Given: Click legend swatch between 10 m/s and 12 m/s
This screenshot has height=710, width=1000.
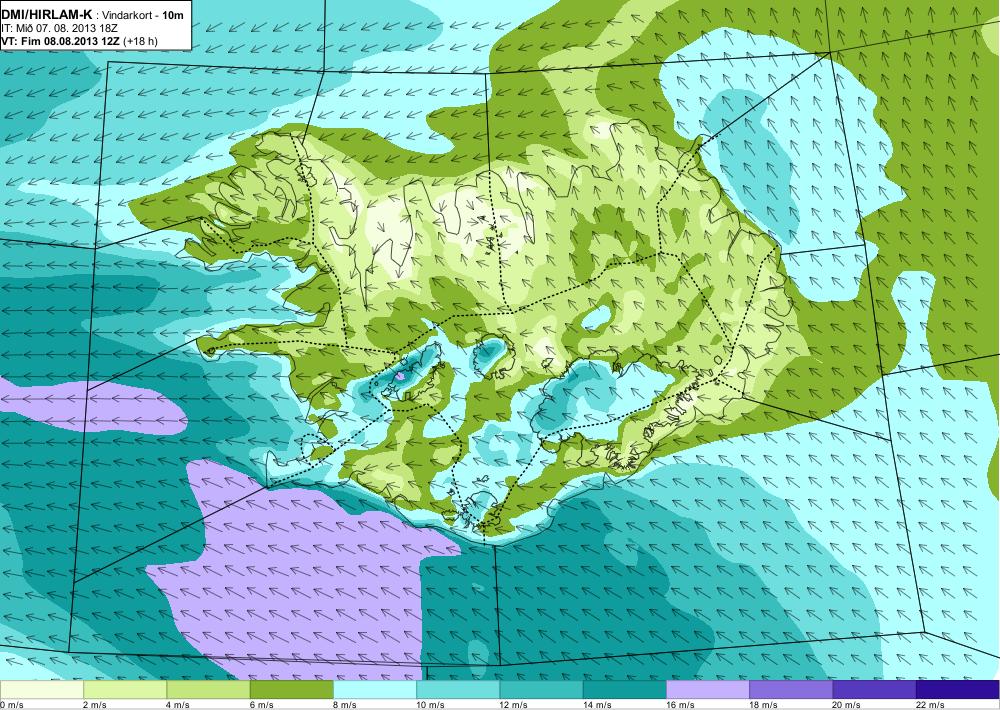Looking at the screenshot, I should coord(458,690).
